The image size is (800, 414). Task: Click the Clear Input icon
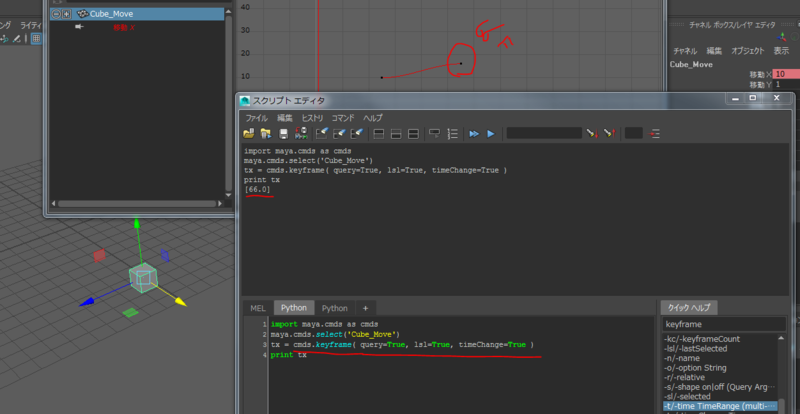pyautogui.click(x=339, y=134)
